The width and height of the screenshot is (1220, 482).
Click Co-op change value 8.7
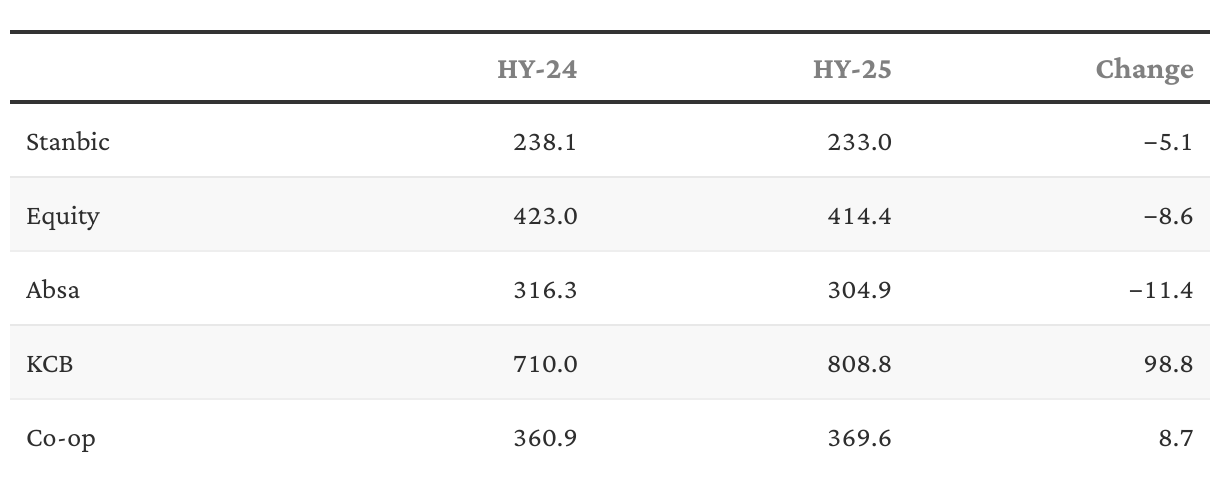tap(1176, 438)
